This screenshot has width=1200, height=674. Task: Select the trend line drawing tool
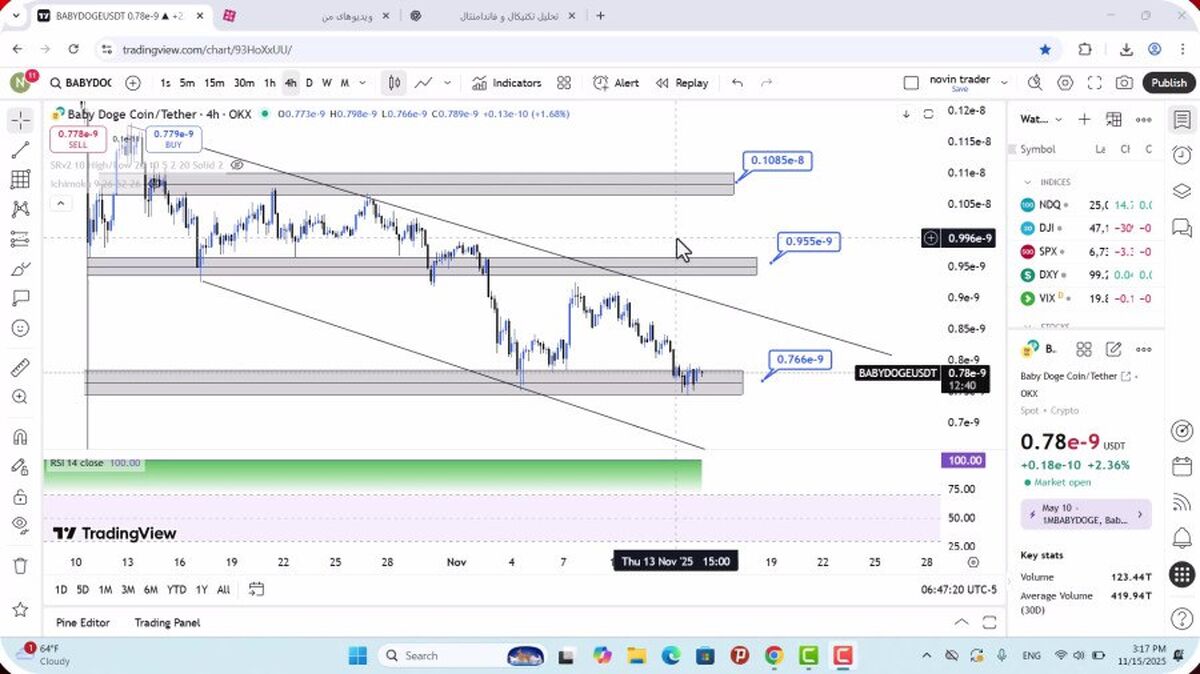pos(20,150)
